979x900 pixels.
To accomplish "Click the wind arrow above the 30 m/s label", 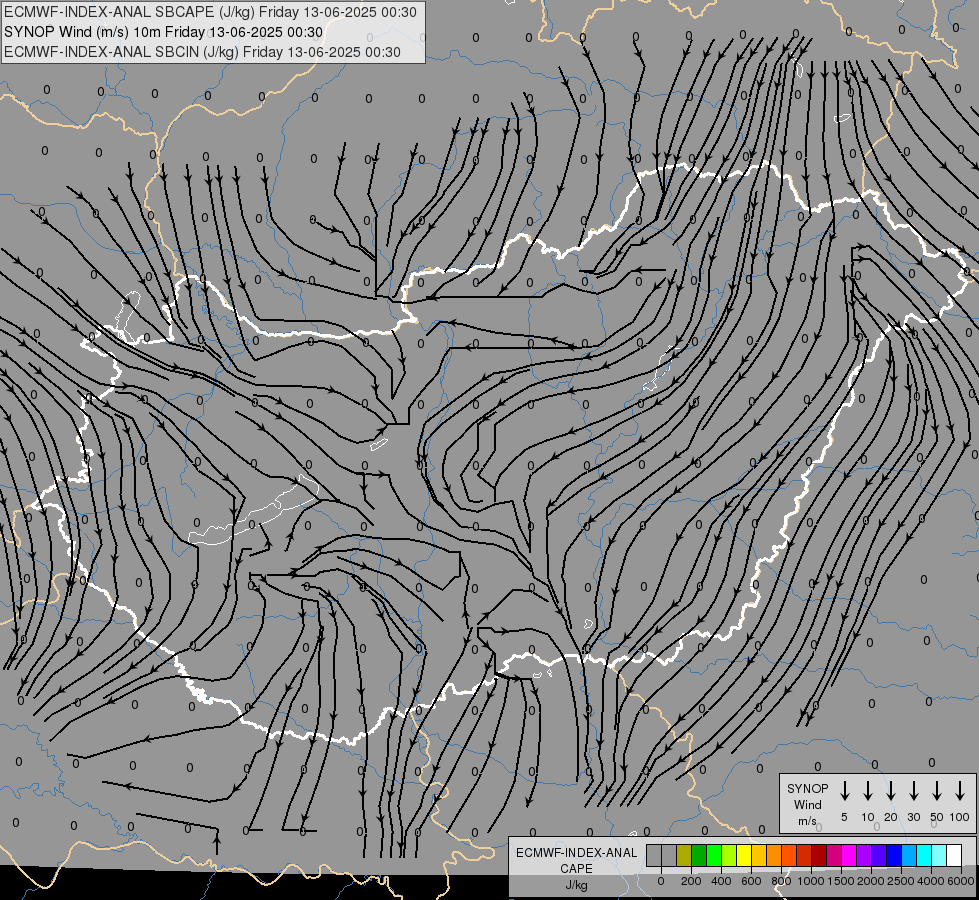I will (913, 791).
